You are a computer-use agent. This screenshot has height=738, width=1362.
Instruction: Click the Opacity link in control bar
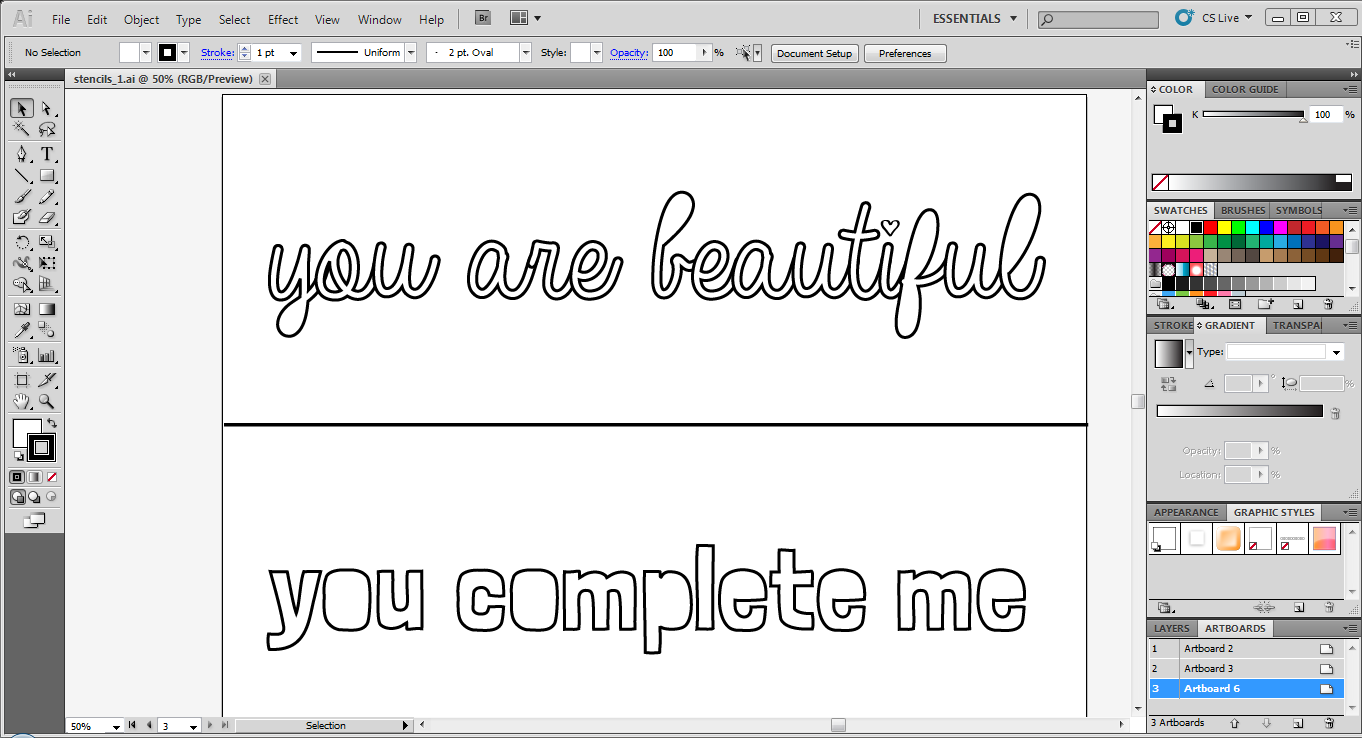coord(629,53)
